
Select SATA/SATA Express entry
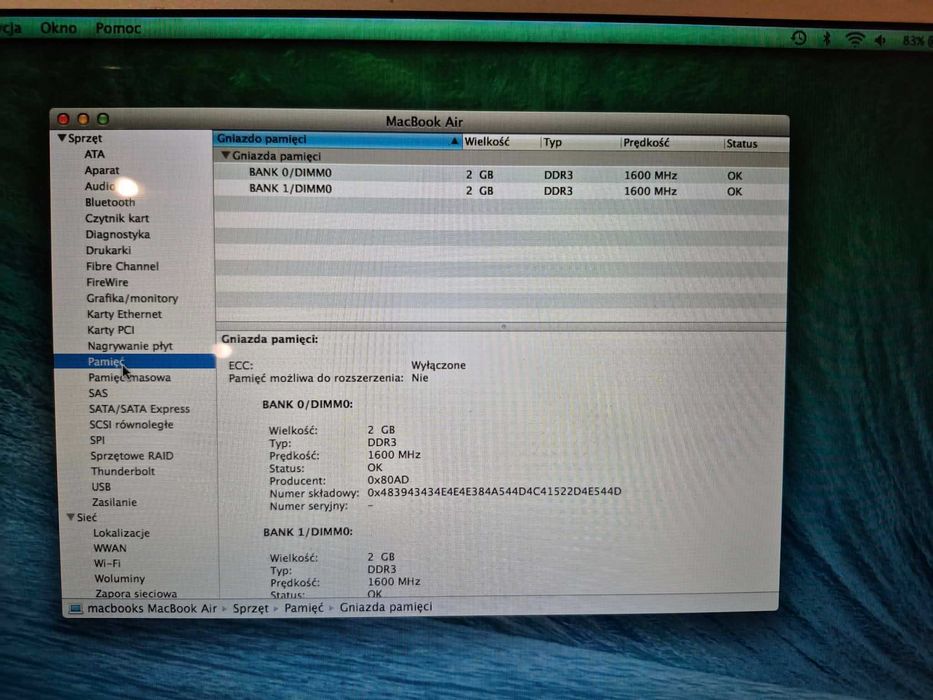click(x=139, y=409)
